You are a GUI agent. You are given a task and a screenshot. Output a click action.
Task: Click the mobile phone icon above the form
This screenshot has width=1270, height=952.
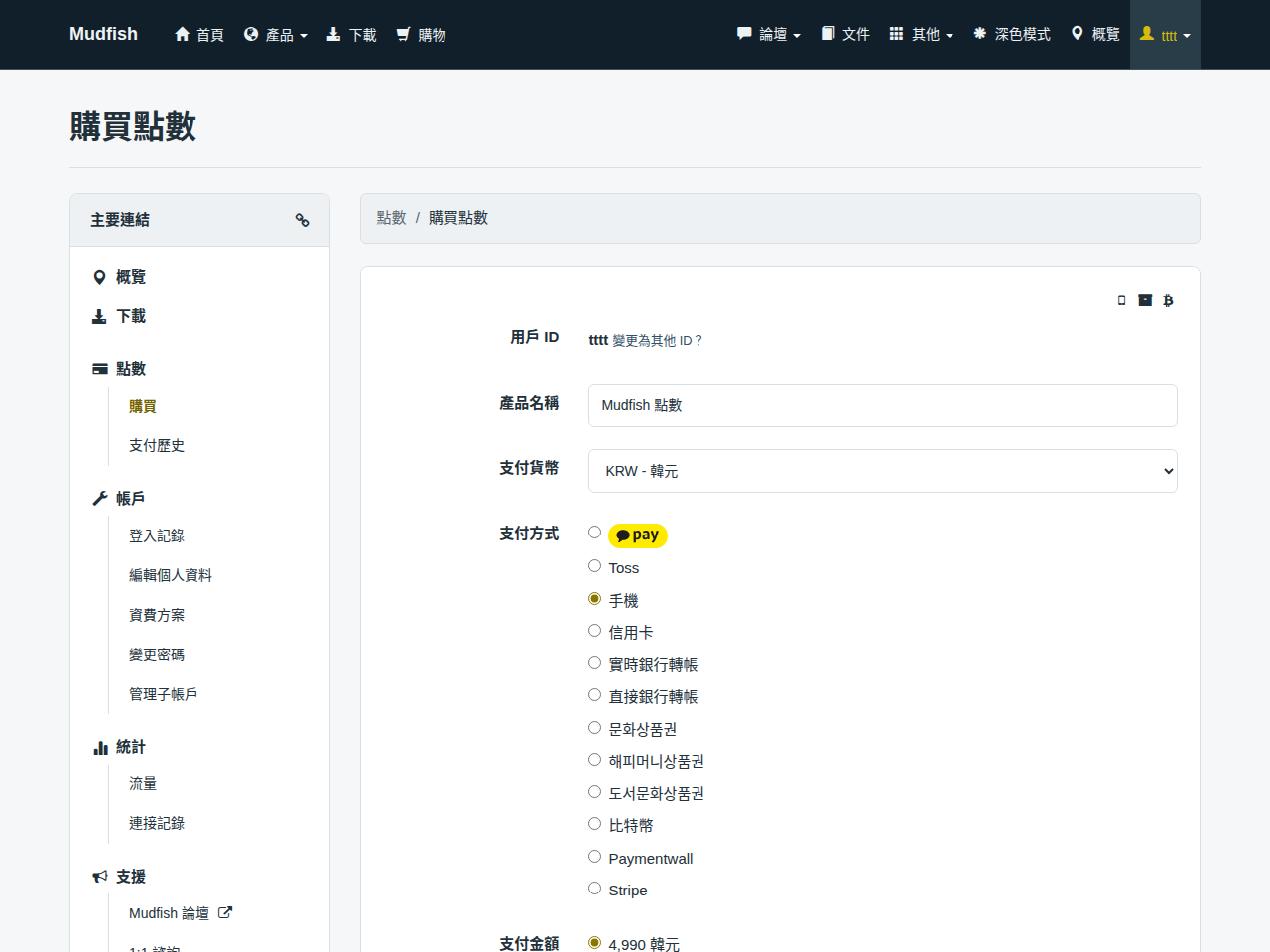point(1122,300)
